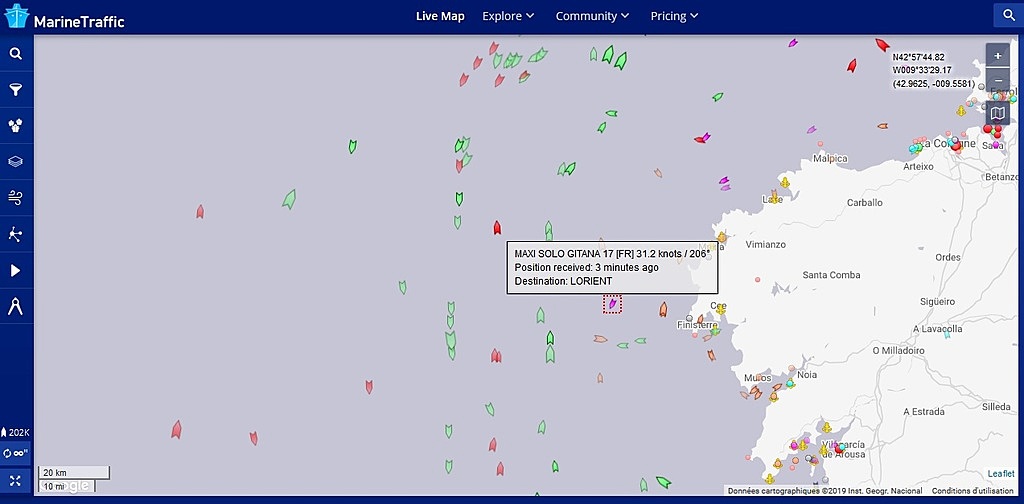
Task: Zoom in with the plus button
Action: tap(997, 56)
